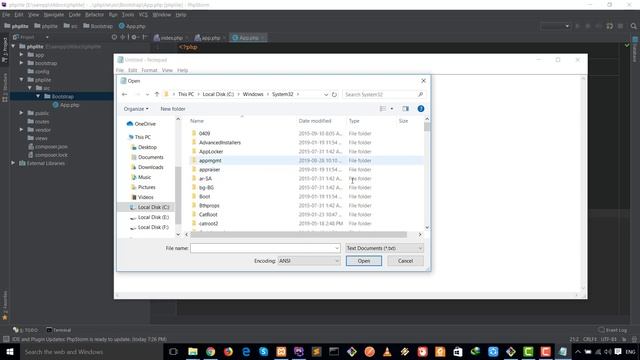Click the Search System32 input box
This screenshot has width=640, height=360.
coord(383,94)
